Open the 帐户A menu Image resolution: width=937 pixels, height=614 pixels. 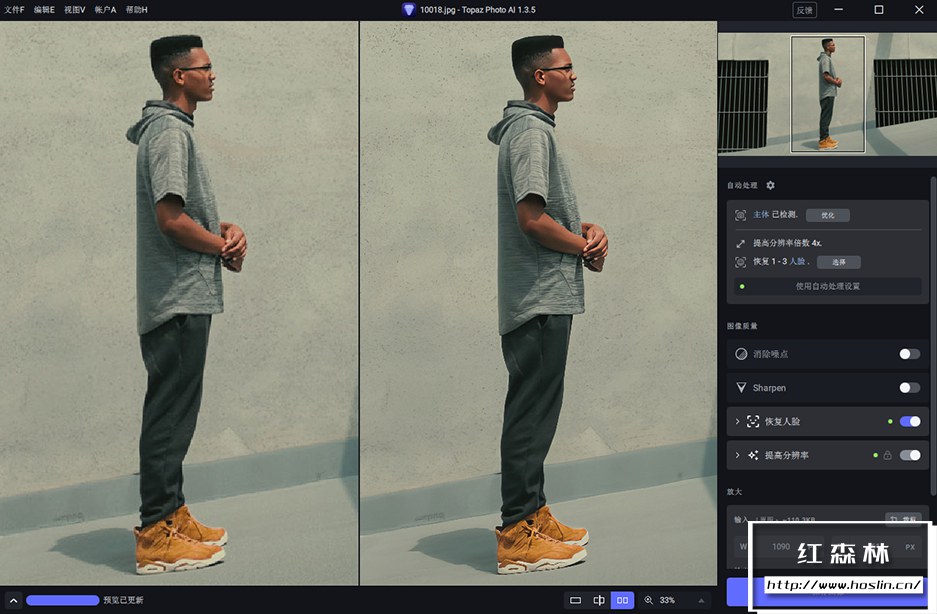tap(105, 10)
